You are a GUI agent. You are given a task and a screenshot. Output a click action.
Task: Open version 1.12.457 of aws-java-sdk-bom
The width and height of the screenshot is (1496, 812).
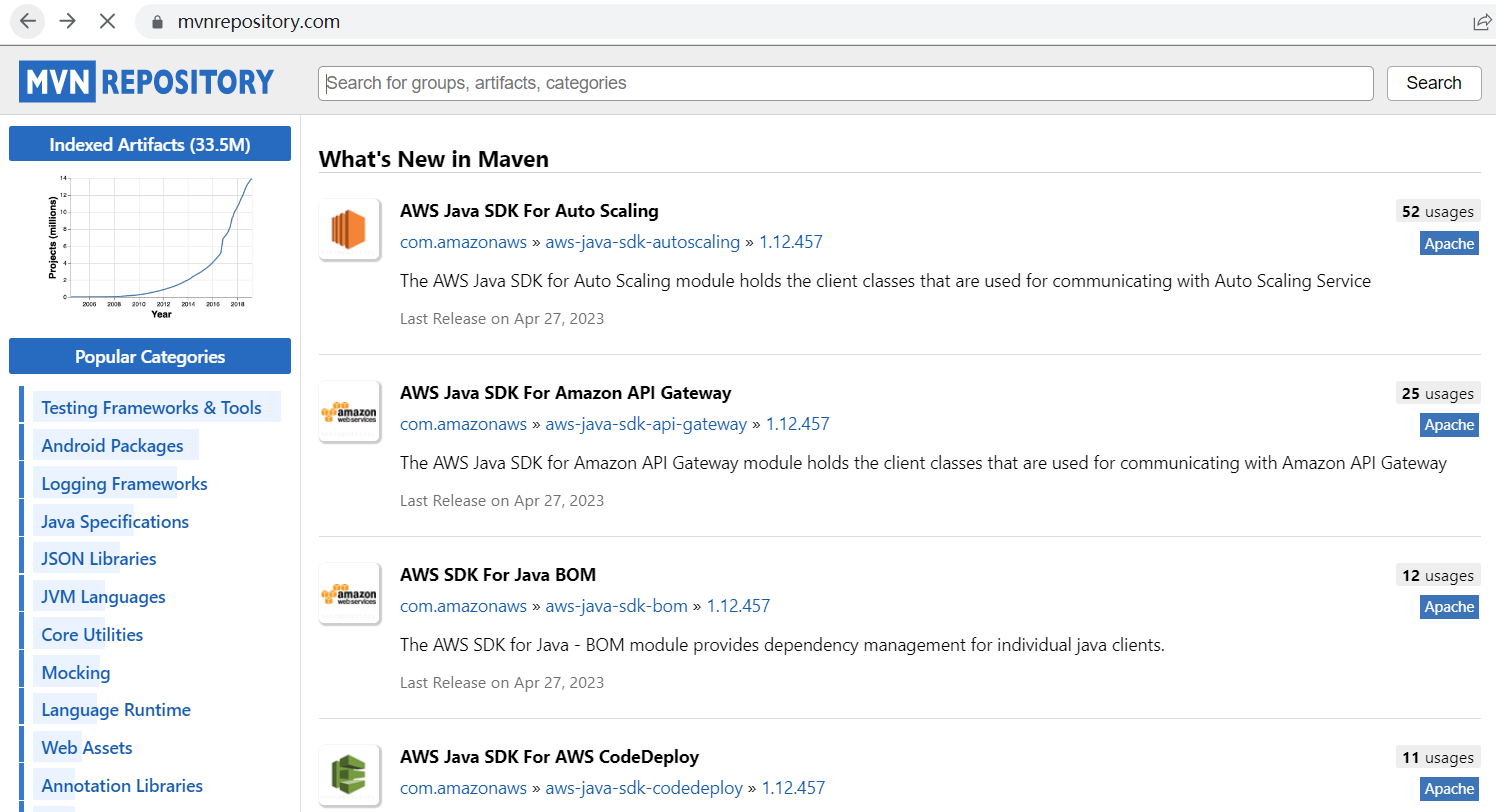tap(739, 606)
